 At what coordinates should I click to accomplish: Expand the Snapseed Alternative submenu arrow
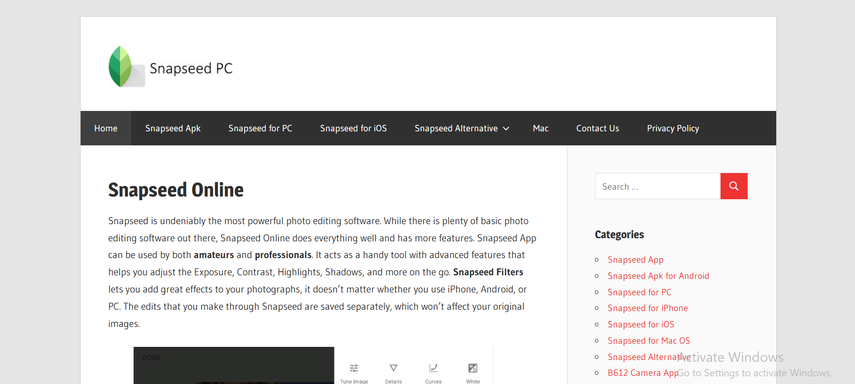point(506,129)
